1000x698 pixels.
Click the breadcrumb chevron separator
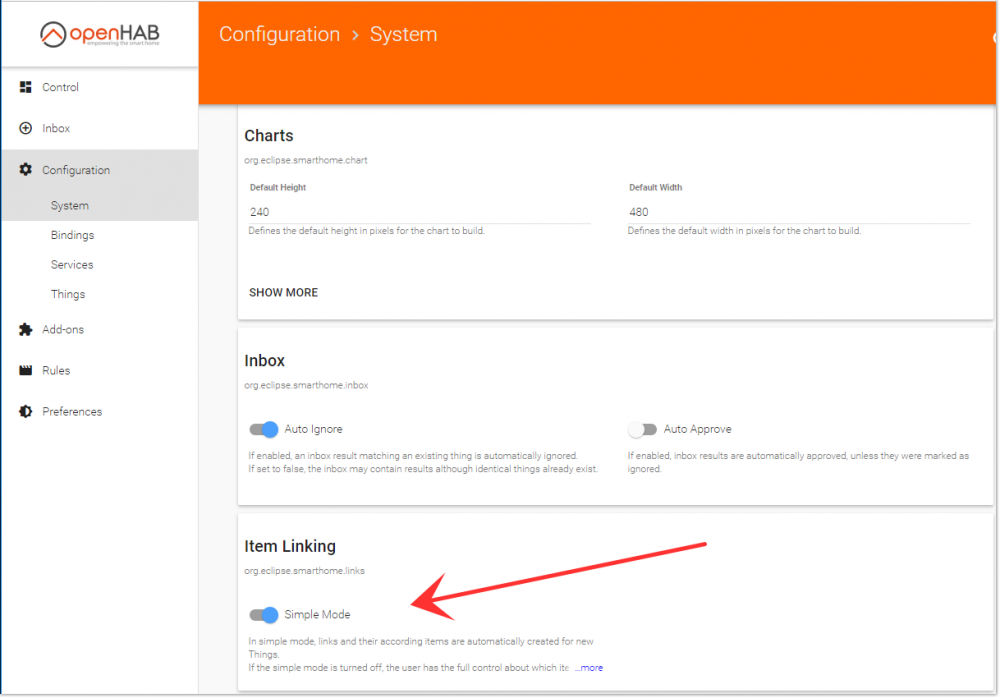(355, 35)
